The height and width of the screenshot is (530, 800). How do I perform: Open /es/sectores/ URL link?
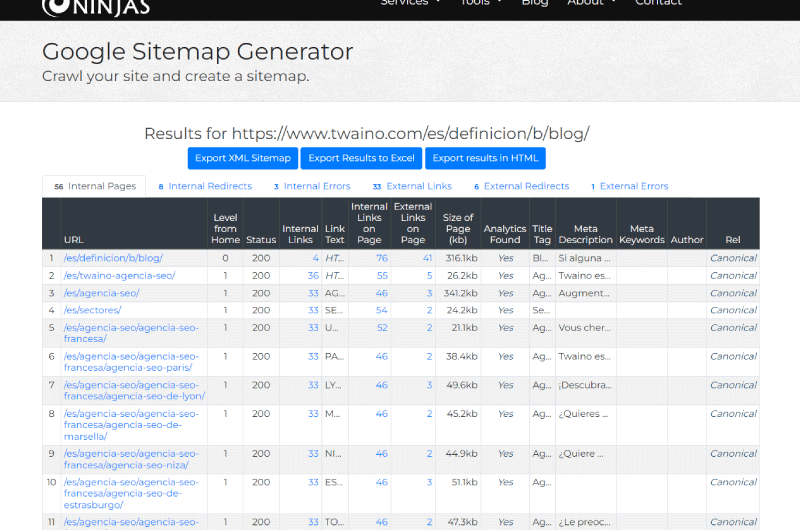point(92,310)
